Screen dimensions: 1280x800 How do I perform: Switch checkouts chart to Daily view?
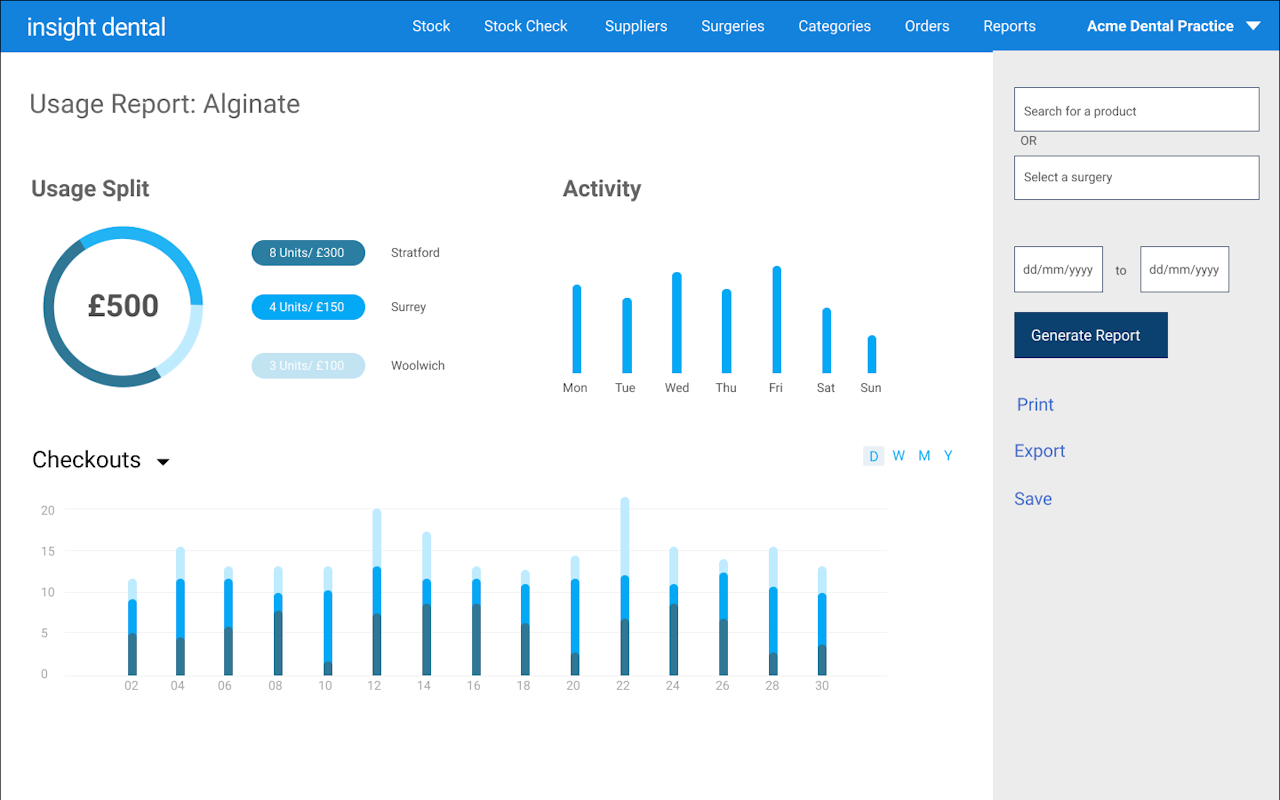click(873, 456)
